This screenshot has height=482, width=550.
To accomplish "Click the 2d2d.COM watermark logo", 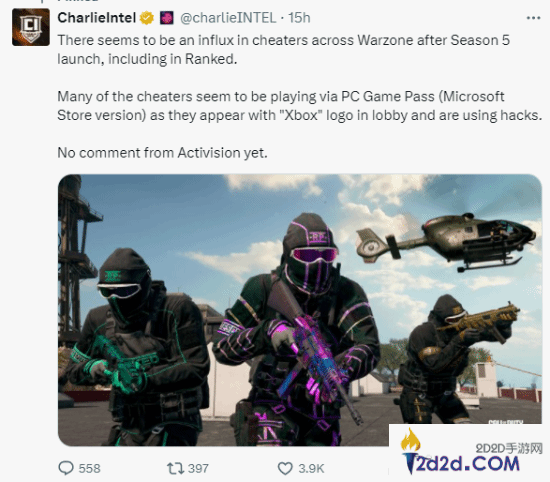I will click(x=467, y=464).
